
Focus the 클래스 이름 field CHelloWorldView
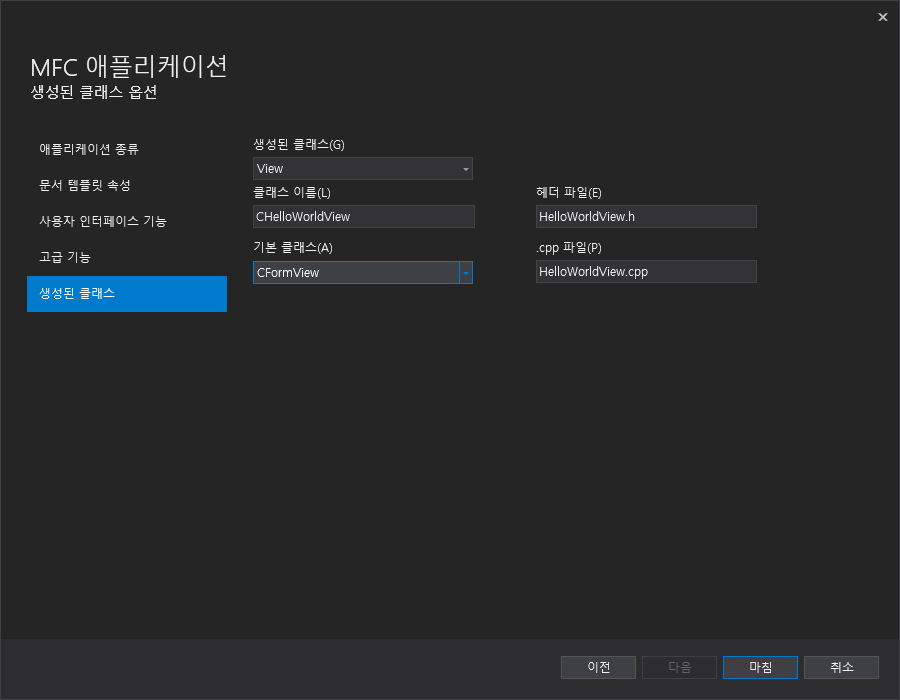coord(364,217)
